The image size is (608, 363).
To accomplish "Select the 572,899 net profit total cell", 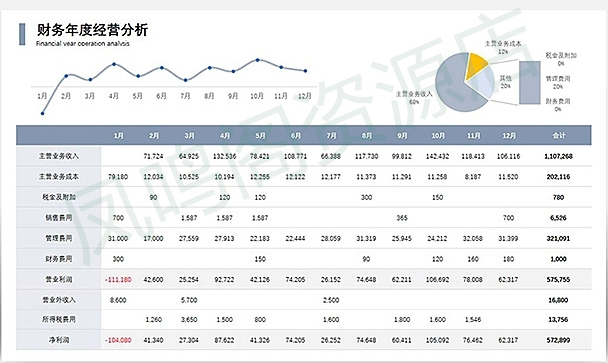I will 558,340.
